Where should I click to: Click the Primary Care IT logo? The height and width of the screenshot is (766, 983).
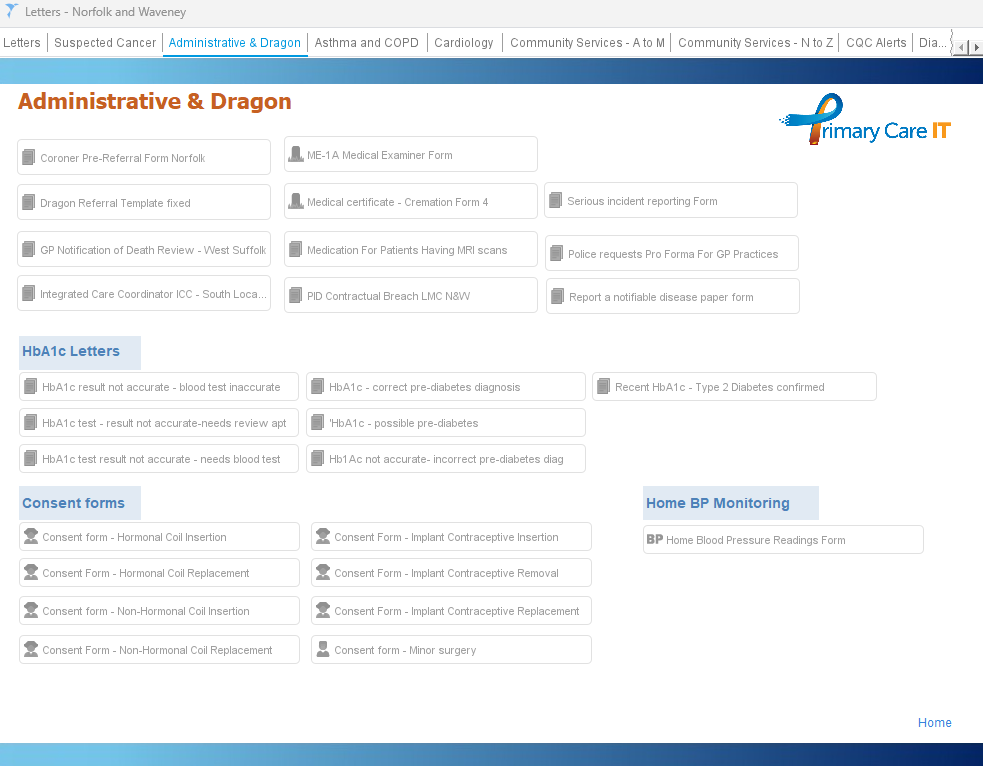point(865,121)
